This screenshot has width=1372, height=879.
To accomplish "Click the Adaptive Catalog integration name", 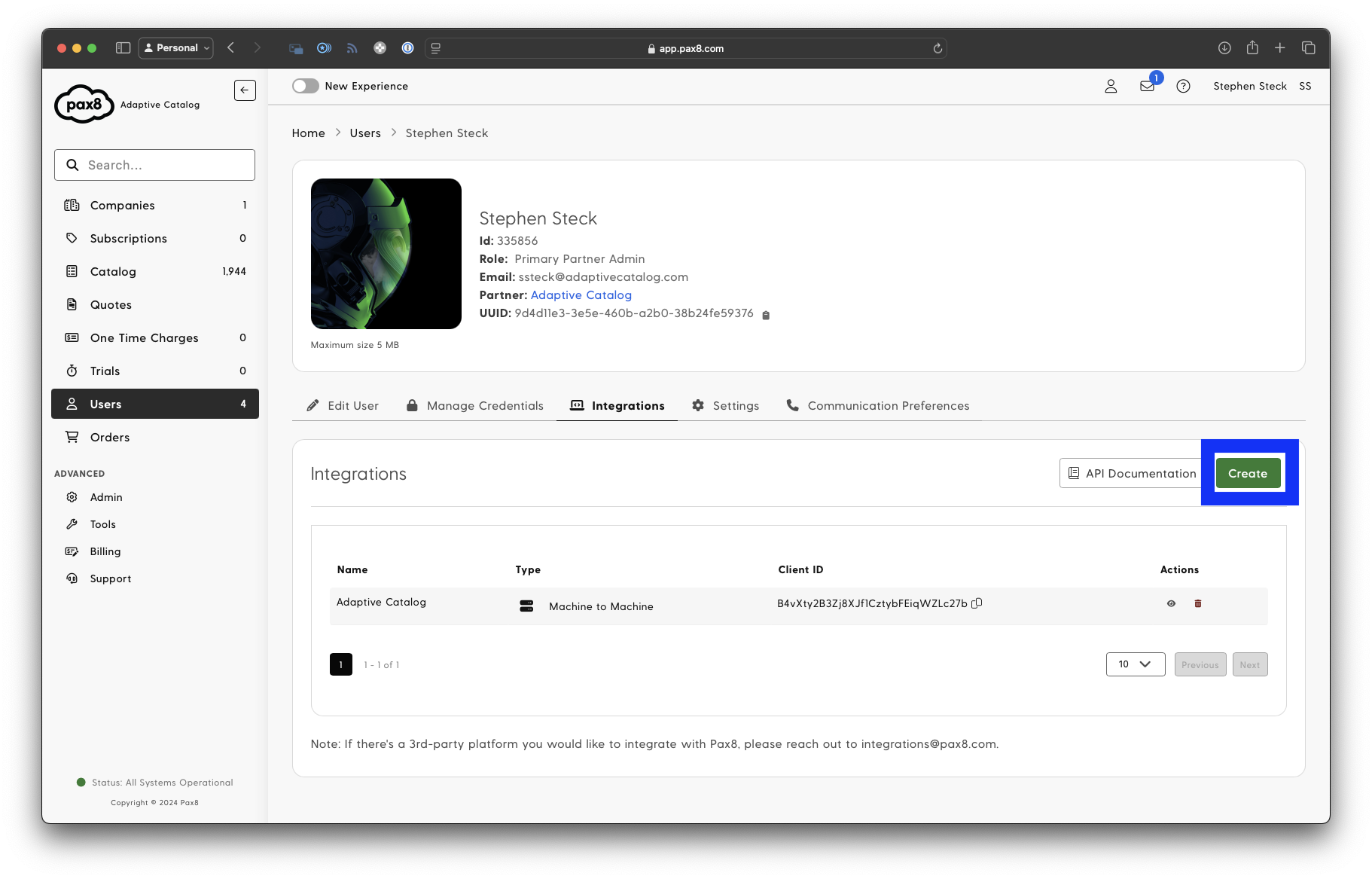I will tap(381, 603).
